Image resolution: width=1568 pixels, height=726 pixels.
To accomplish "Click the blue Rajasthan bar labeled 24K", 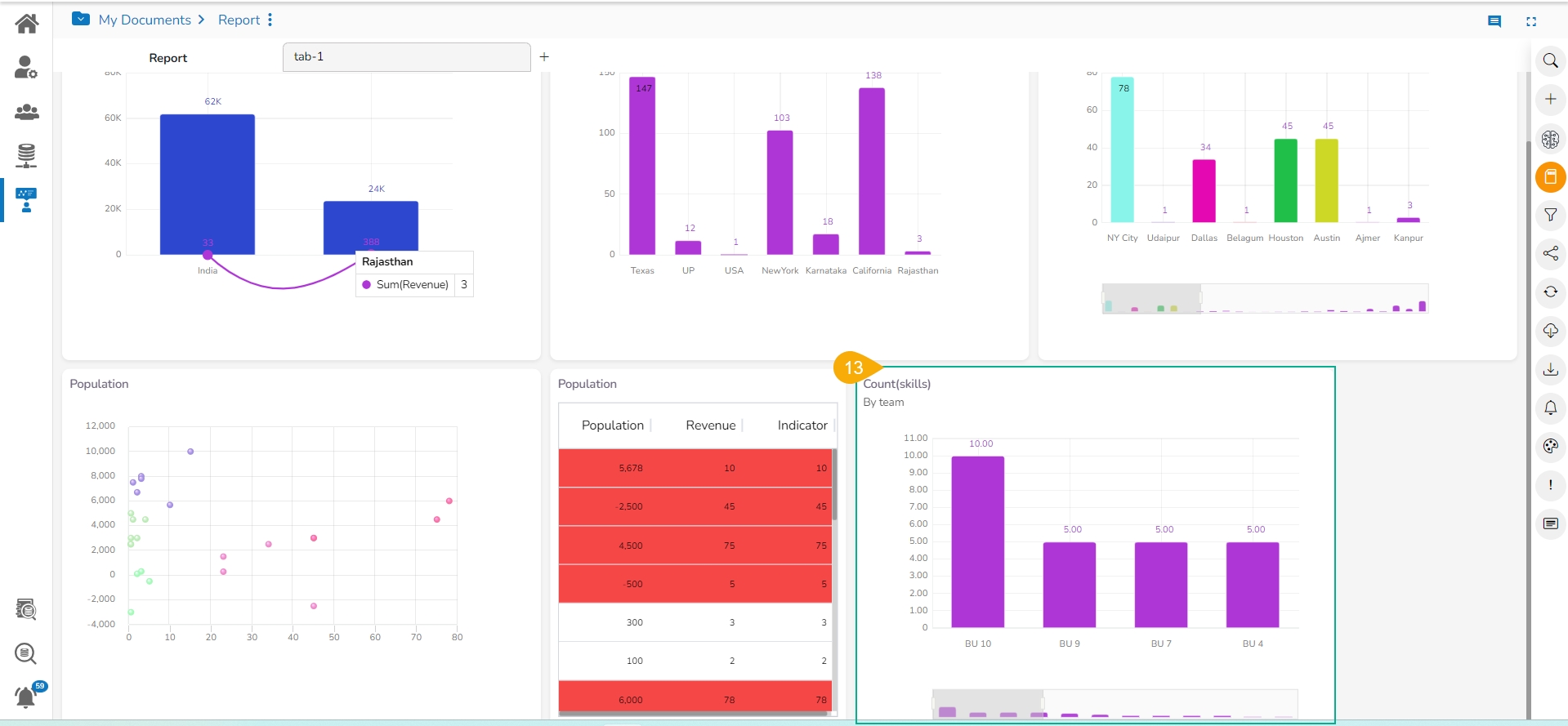I will coord(371,226).
